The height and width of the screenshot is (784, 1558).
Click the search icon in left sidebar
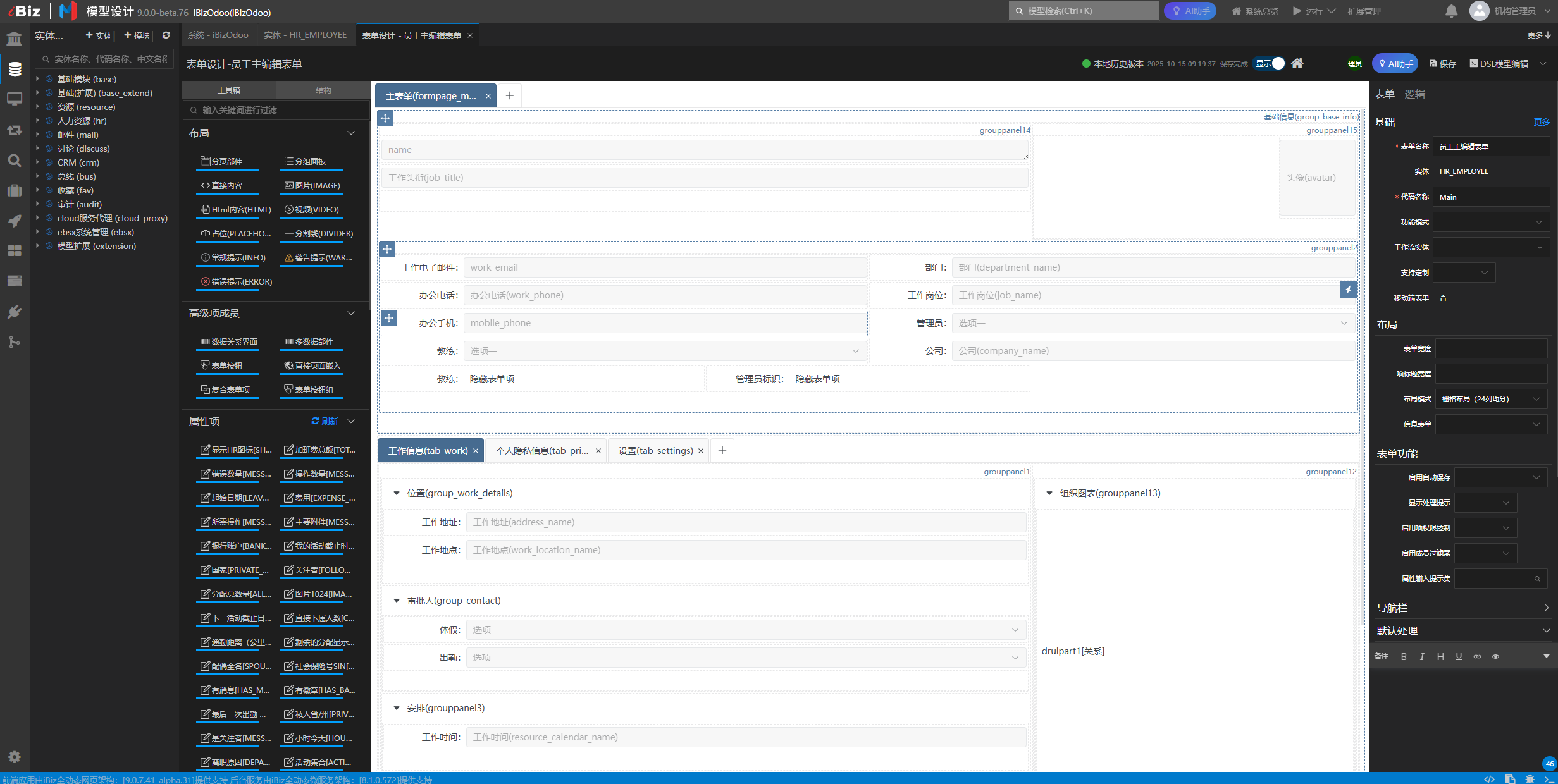(15, 160)
